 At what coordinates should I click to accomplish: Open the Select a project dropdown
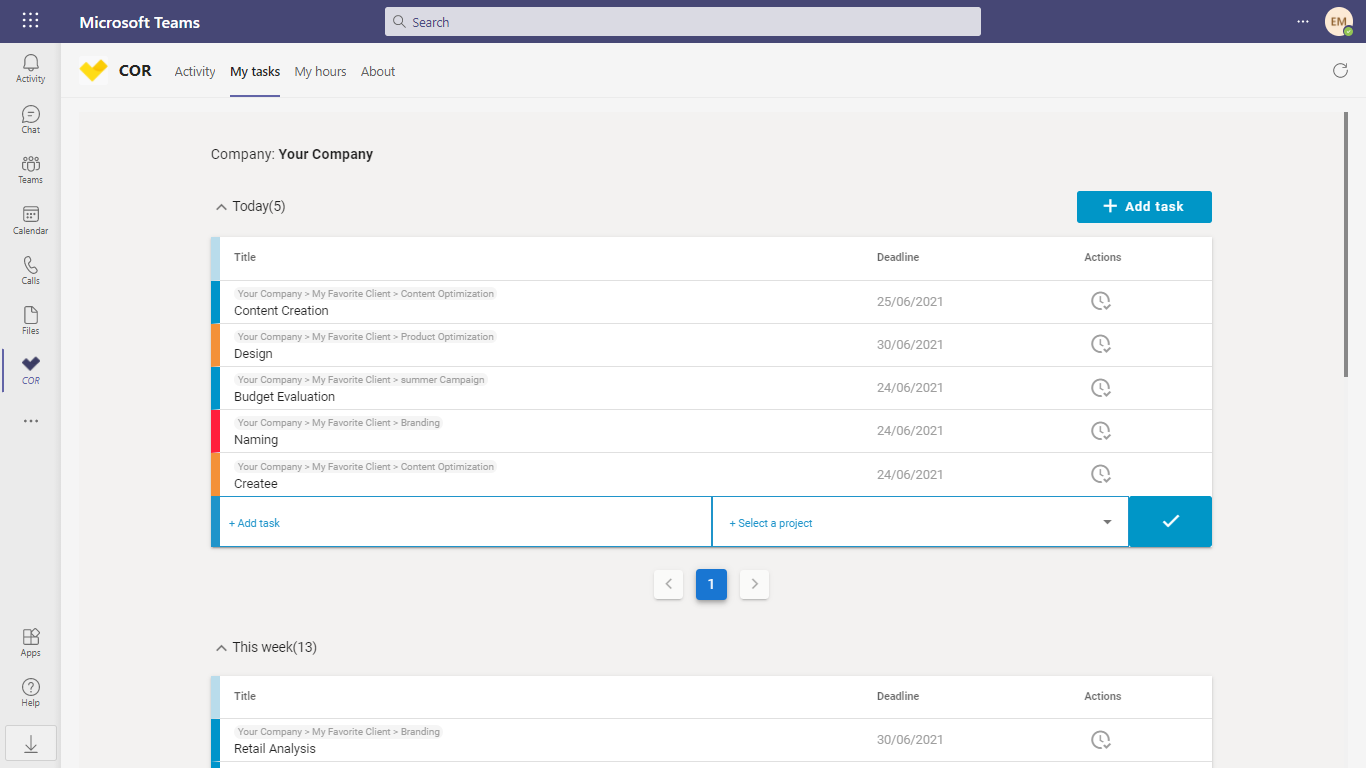point(920,522)
